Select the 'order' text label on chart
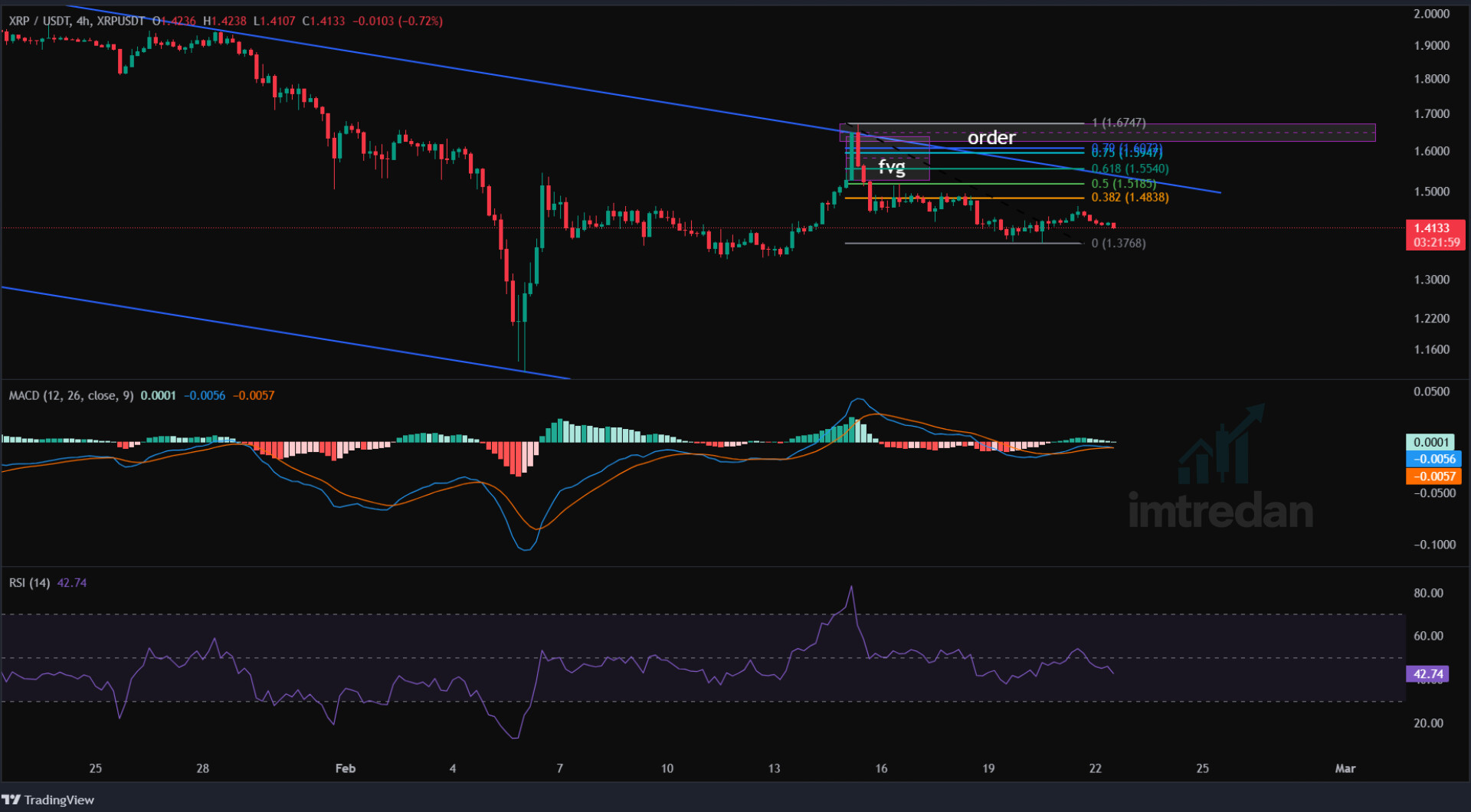The image size is (1471, 812). point(991,137)
